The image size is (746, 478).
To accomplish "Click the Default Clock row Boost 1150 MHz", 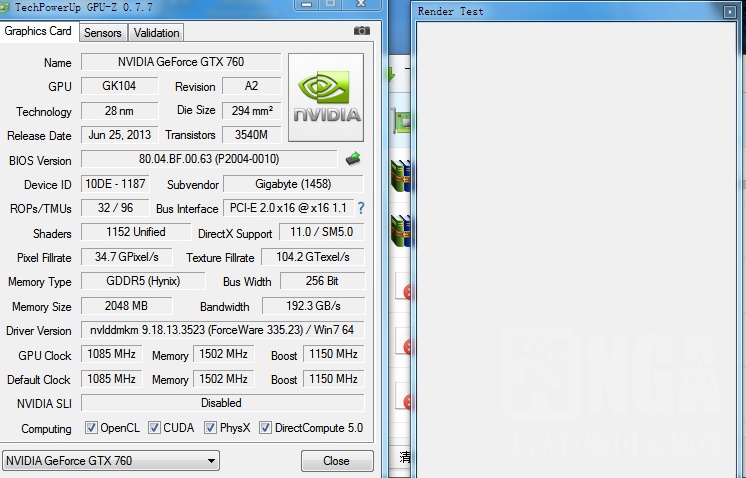I will pyautogui.click(x=334, y=379).
